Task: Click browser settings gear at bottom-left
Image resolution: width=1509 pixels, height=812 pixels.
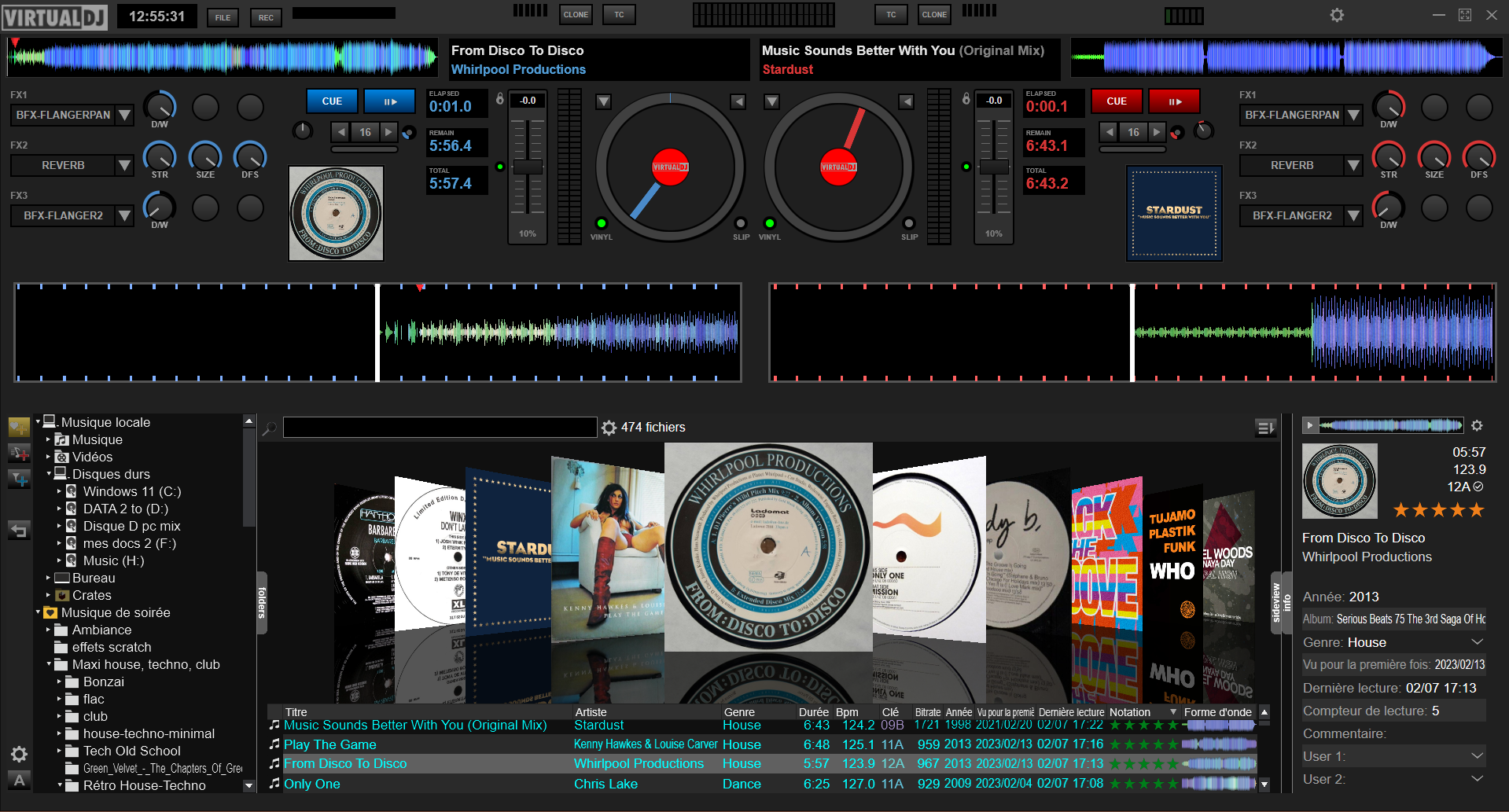Action: tap(20, 755)
